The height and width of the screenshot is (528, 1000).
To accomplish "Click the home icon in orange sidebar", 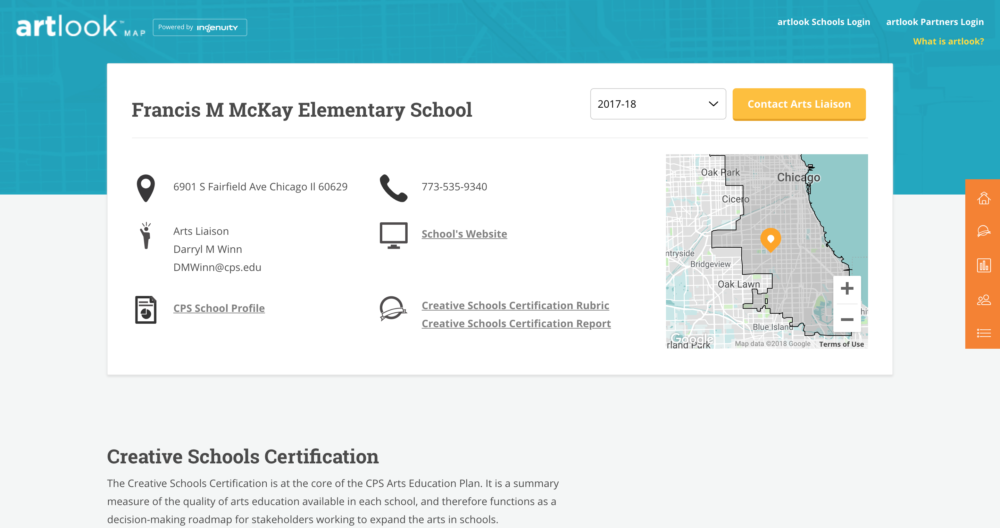I will (983, 198).
